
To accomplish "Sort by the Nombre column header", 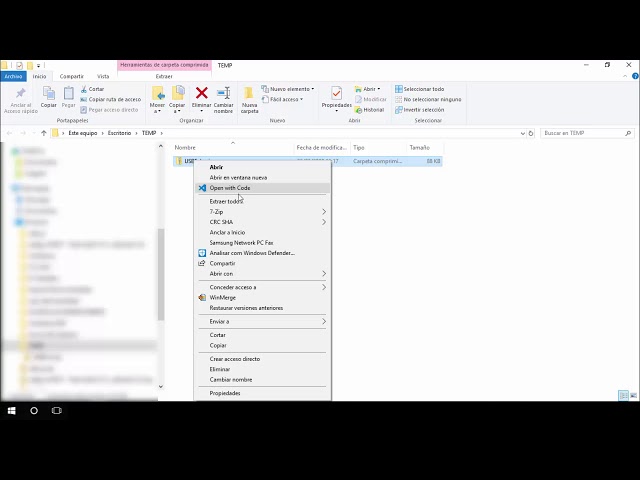I will (233, 147).
